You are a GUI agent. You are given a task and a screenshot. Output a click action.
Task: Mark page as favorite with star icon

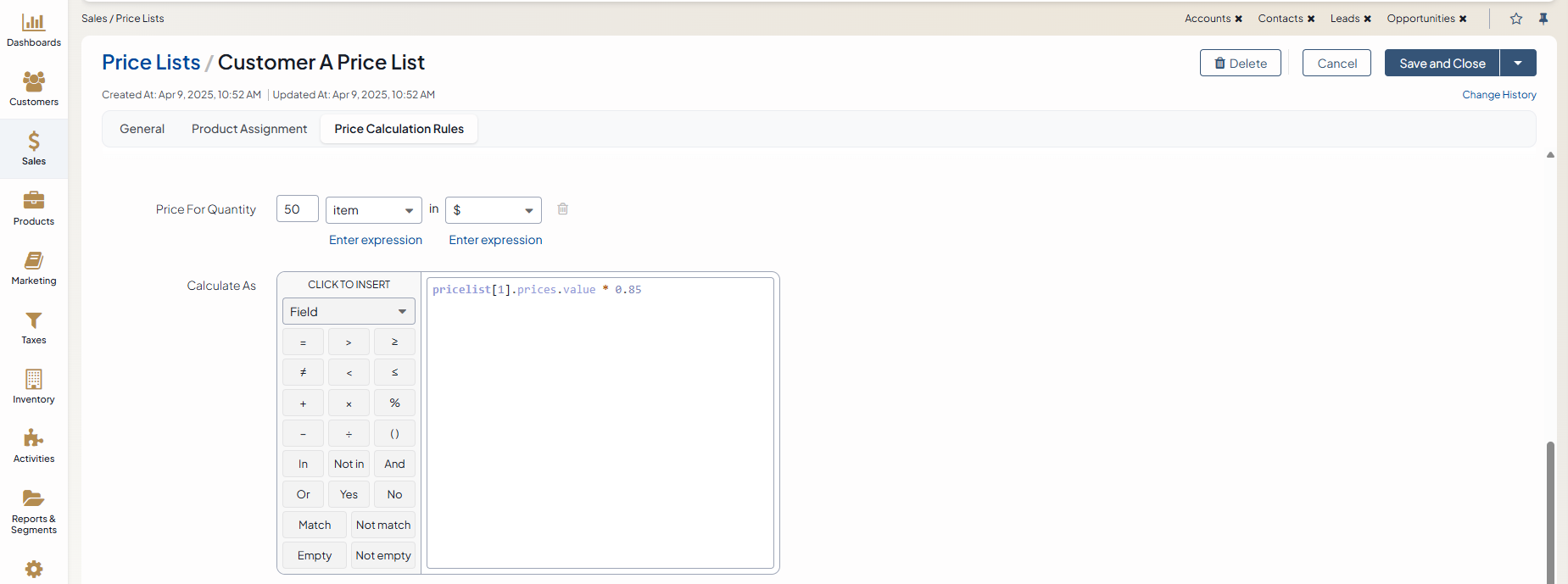(1515, 19)
